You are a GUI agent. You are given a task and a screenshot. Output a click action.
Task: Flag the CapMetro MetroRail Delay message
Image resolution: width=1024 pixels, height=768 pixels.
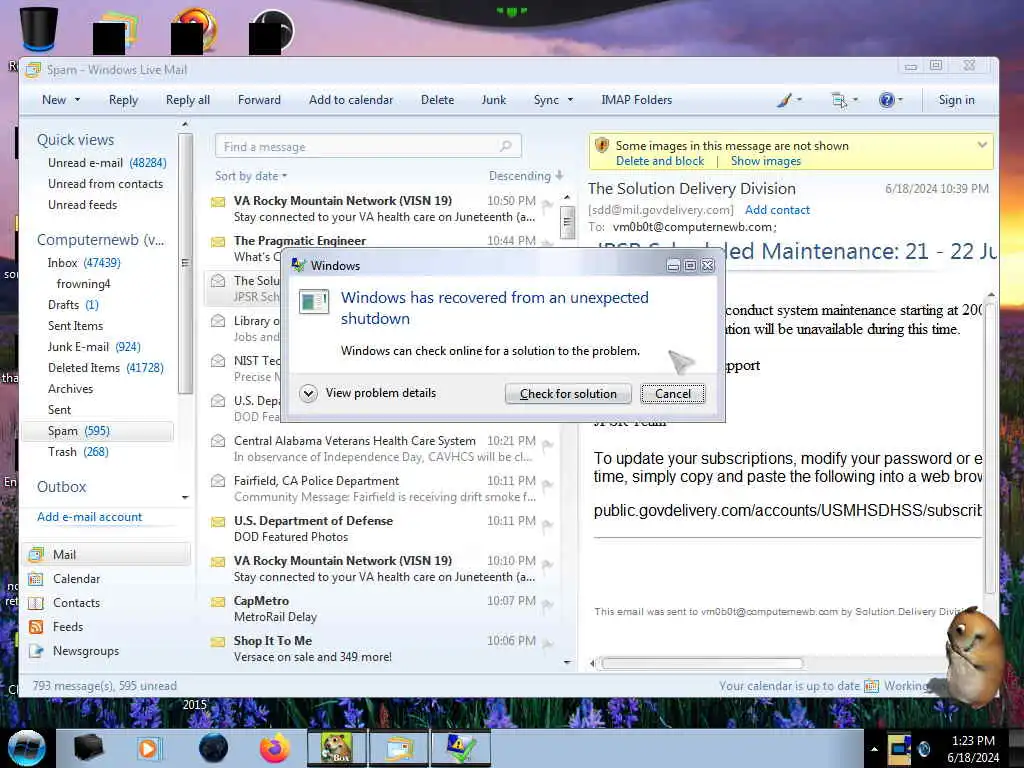(547, 605)
